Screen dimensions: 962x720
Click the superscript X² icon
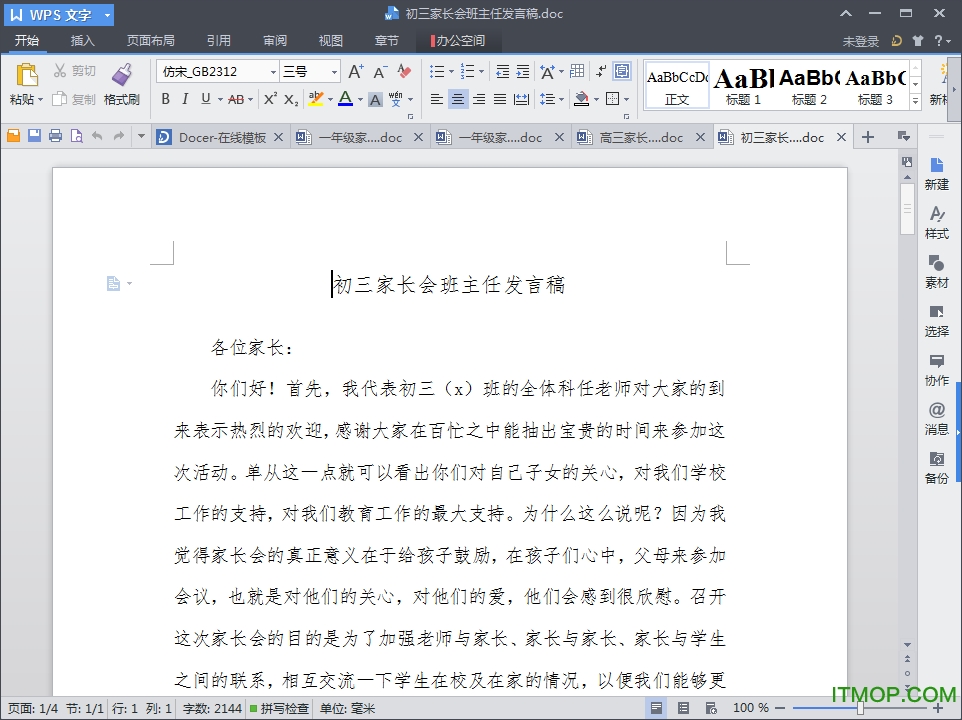pos(270,99)
